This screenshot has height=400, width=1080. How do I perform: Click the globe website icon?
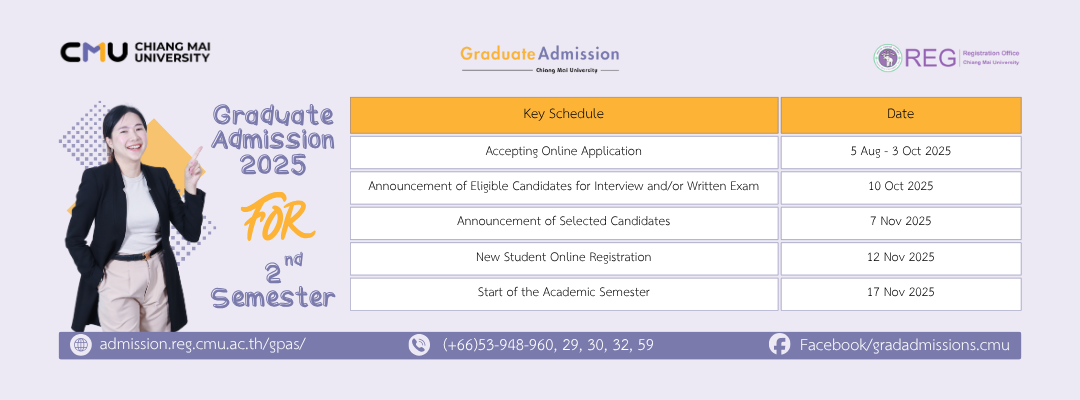point(81,345)
